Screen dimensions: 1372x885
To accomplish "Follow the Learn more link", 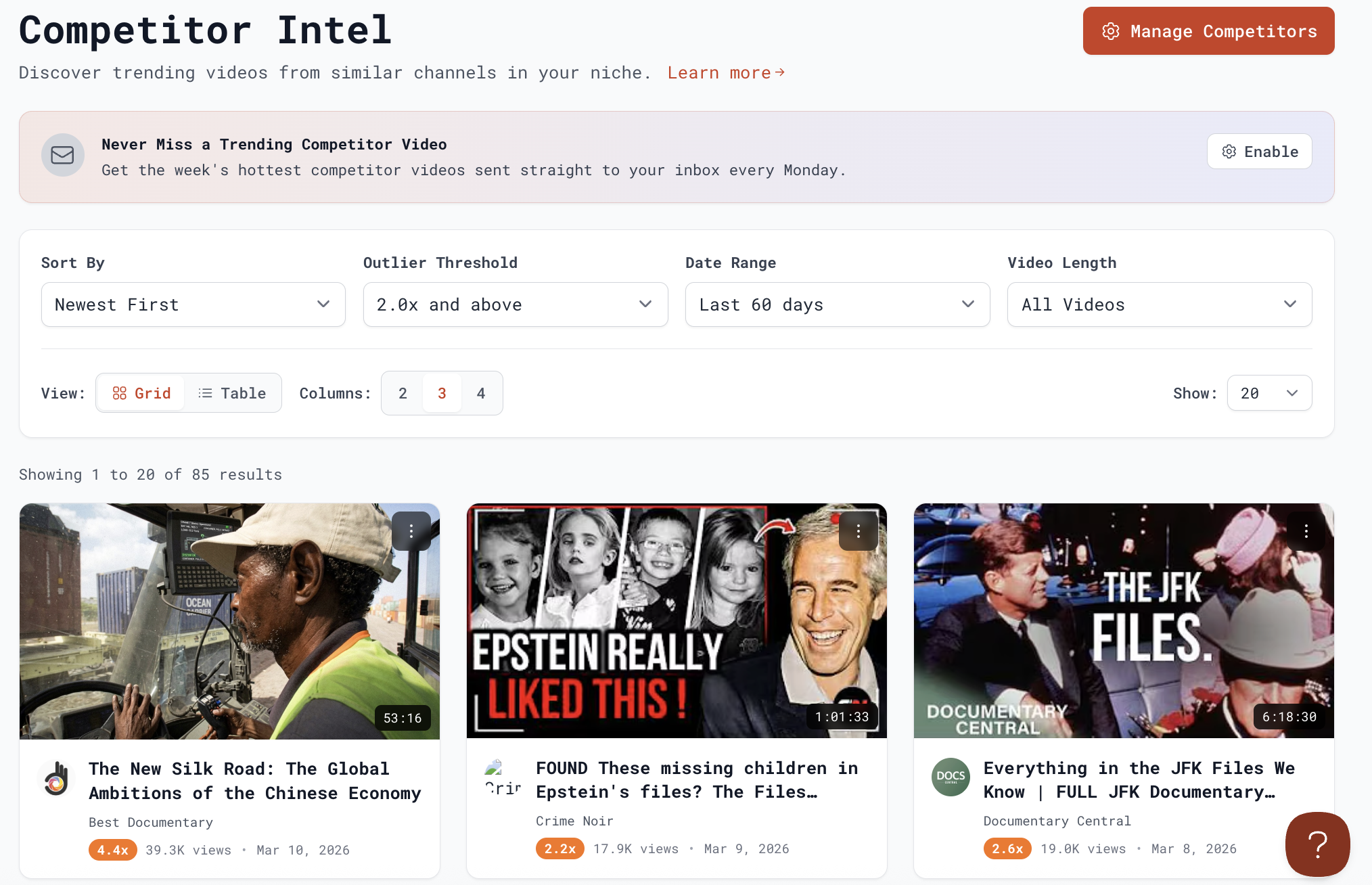I will [x=726, y=72].
